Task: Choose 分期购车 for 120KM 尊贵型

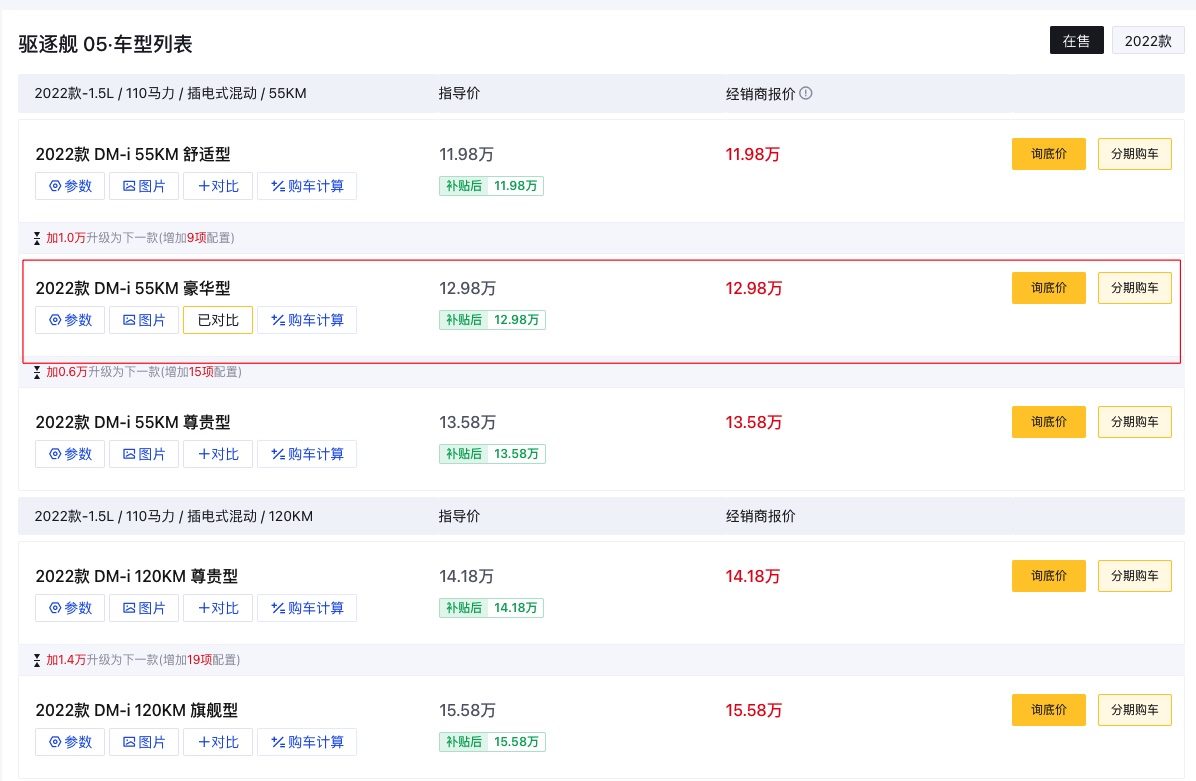Action: [1134, 576]
